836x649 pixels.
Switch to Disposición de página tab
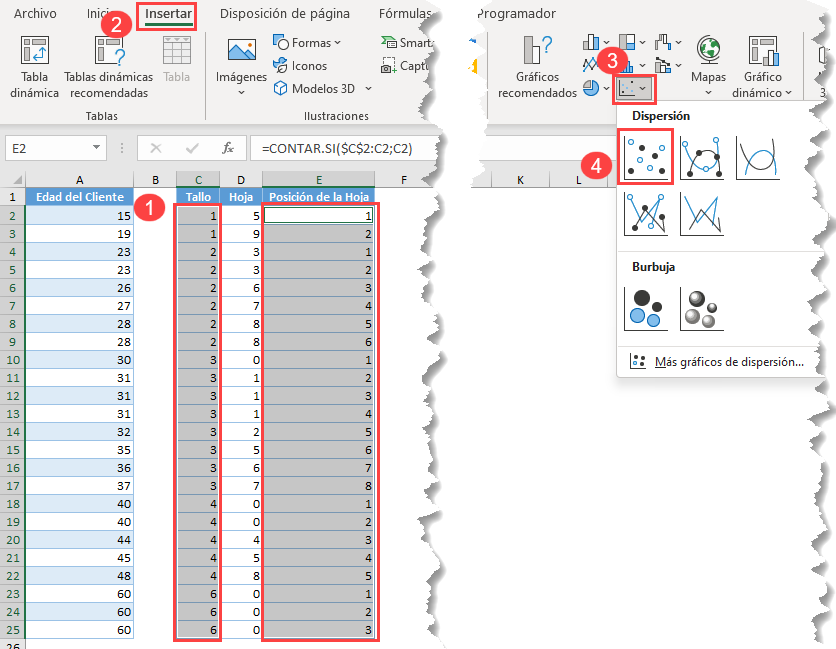[x=285, y=13]
